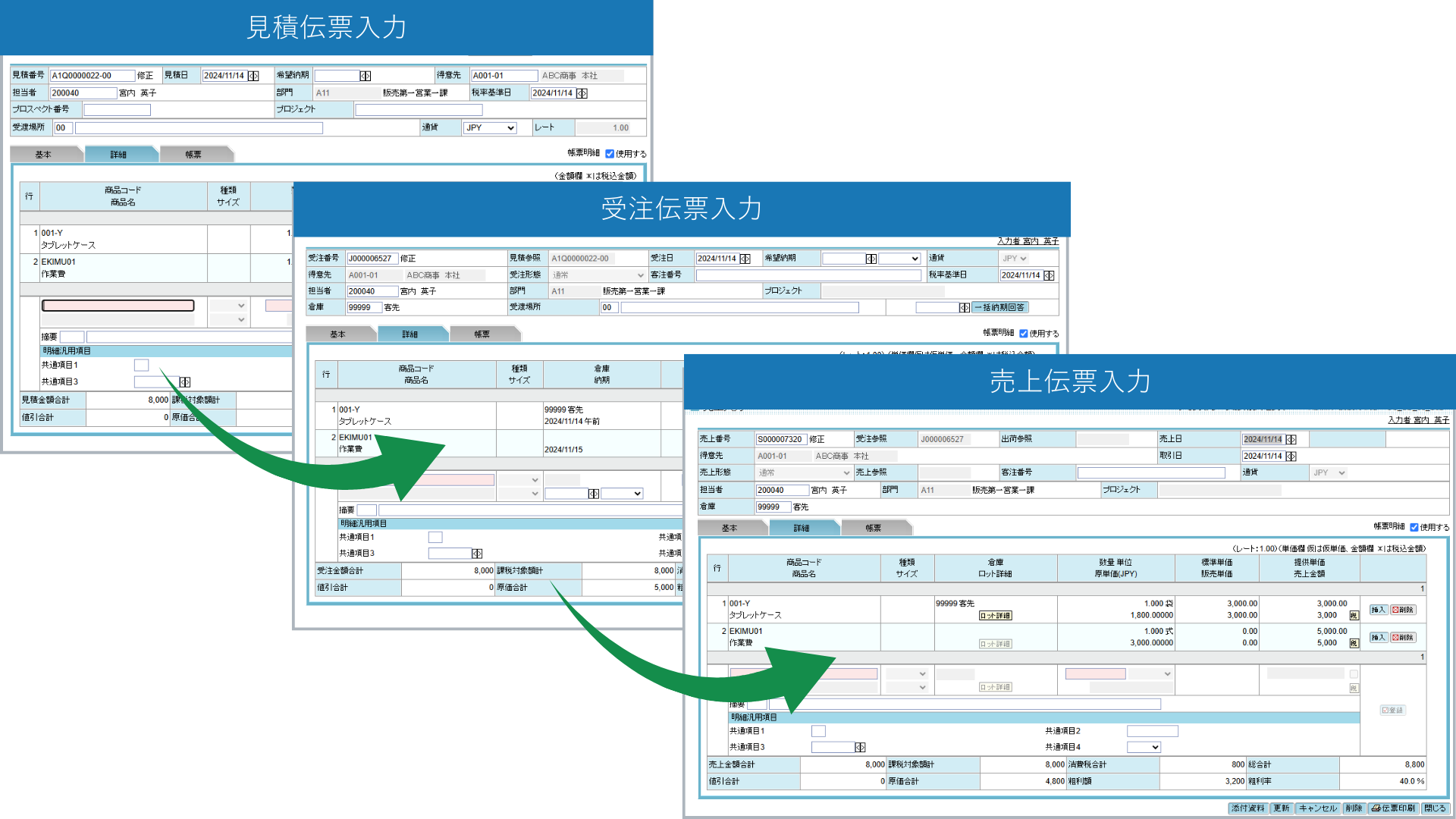
Task: Open calendar picker beside 見積日 date
Action: 253,76
